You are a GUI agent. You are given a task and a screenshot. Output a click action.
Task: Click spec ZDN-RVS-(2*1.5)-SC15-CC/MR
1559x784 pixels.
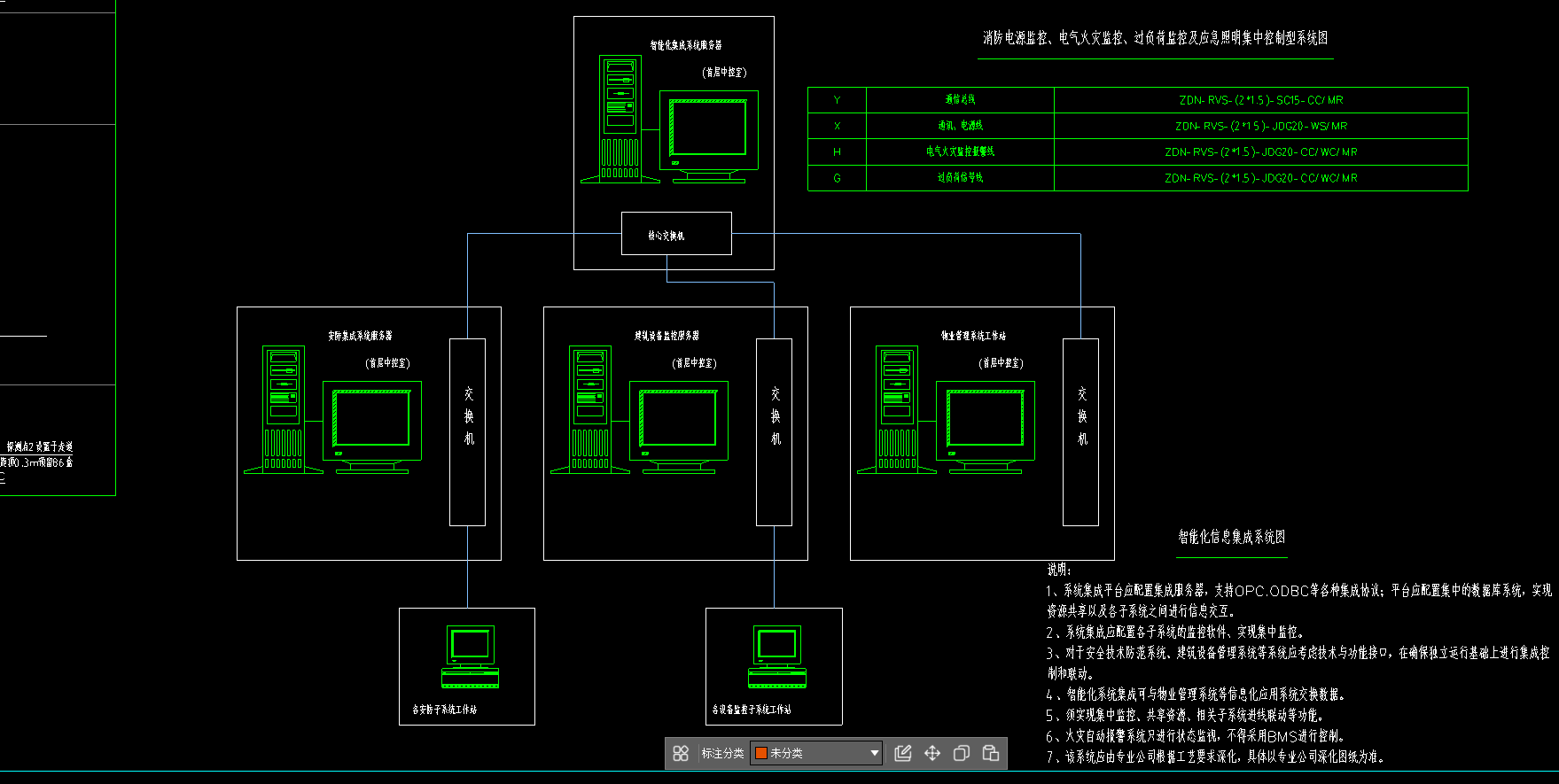[x=1260, y=100]
